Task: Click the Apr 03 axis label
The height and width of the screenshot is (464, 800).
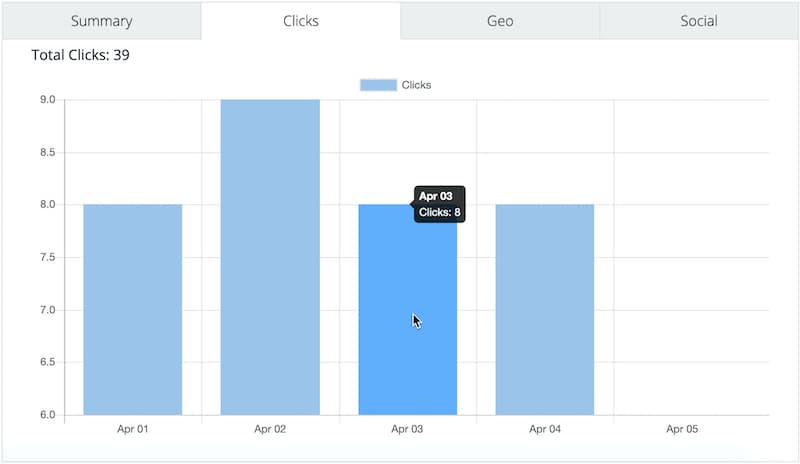Action: pyautogui.click(x=407, y=429)
